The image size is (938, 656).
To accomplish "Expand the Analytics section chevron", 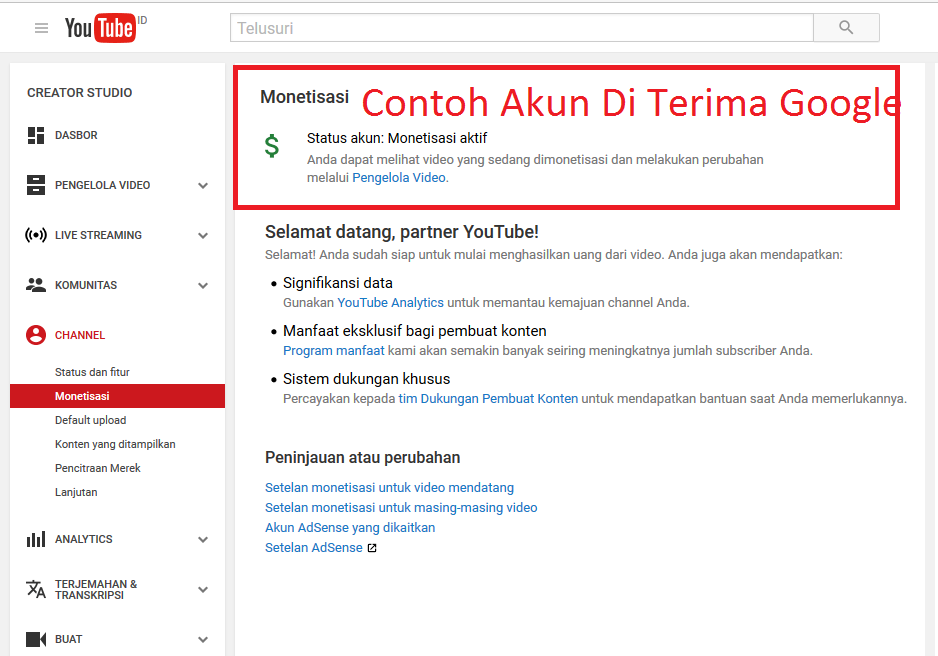I will (204, 539).
